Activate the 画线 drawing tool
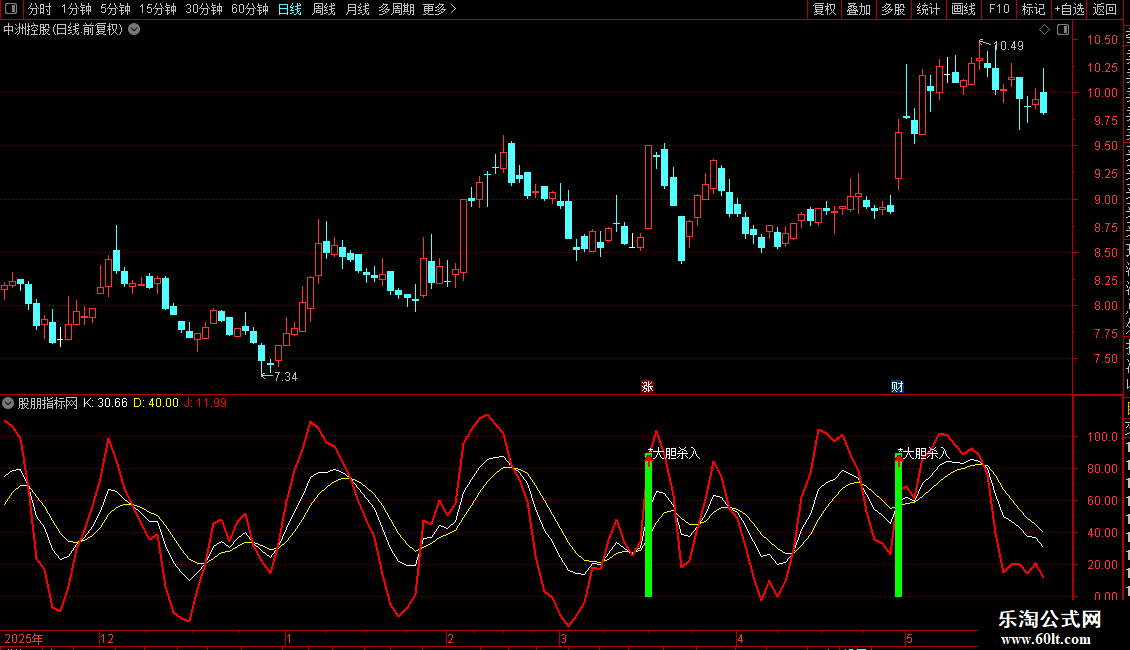 [964, 9]
